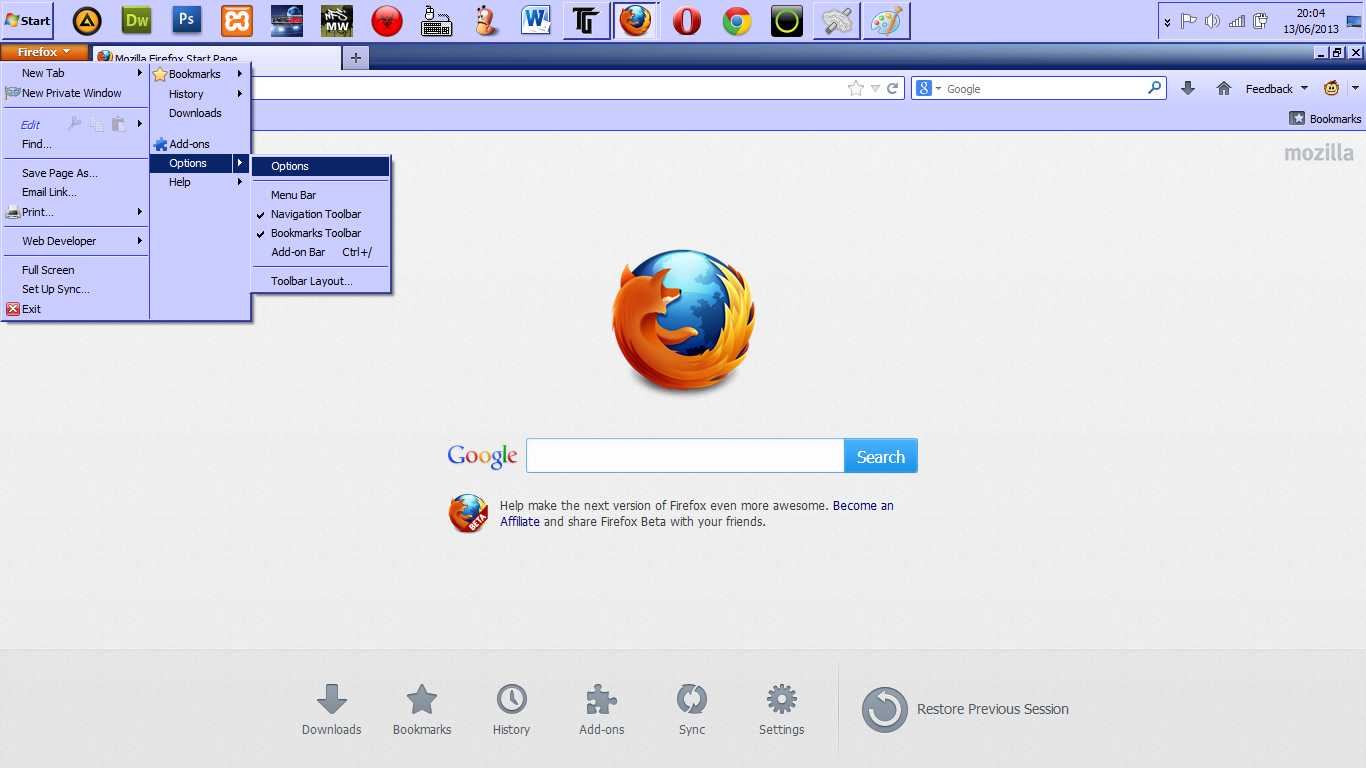1366x768 pixels.
Task: Open the dropdown arrow beside monkey icon
Action: 1355,88
